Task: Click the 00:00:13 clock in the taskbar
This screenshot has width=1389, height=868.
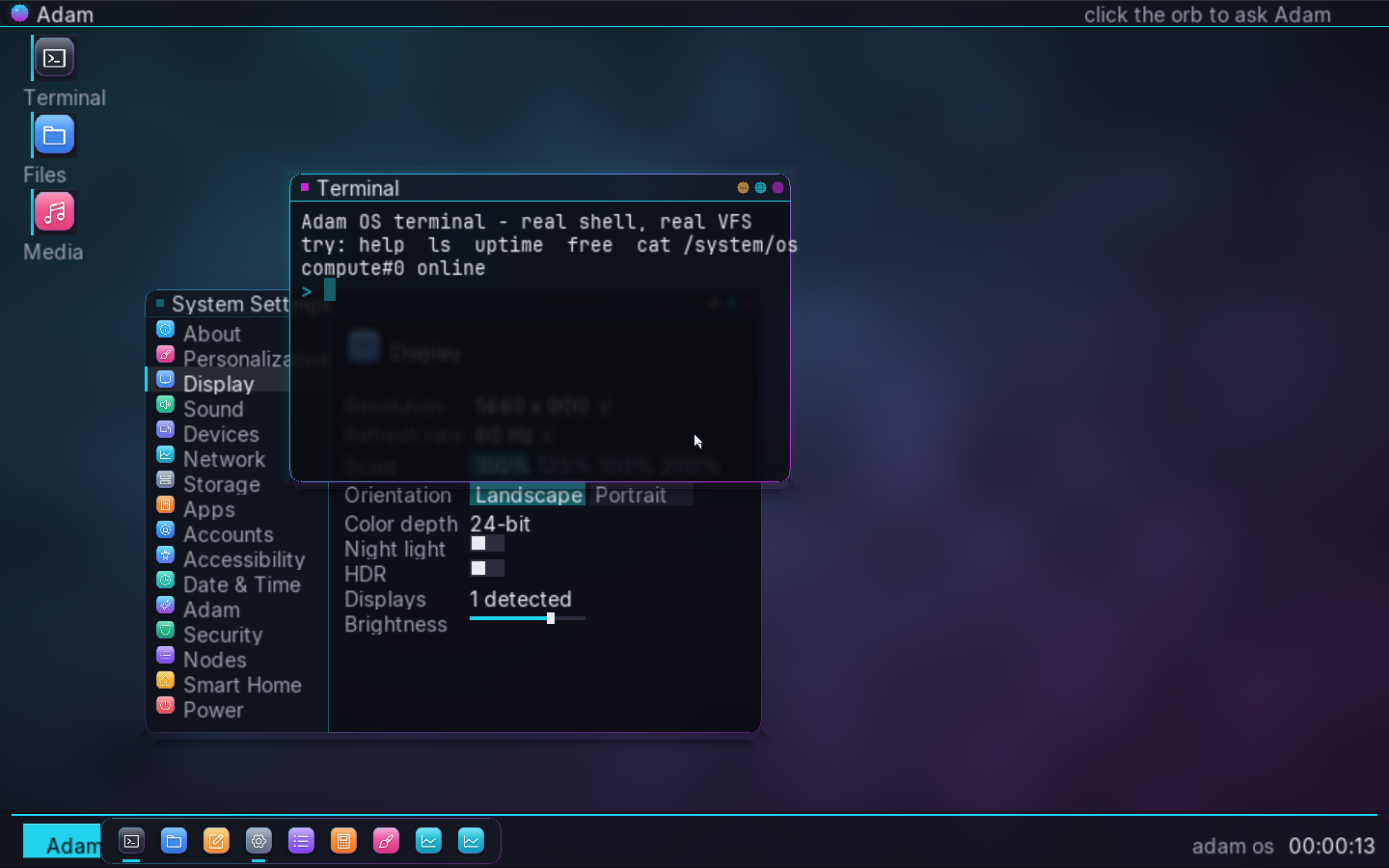Action: point(1331,846)
